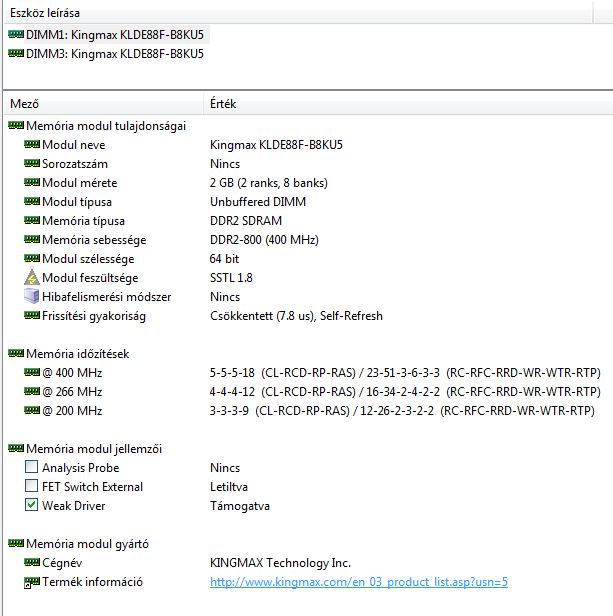Click the value KINGMAX Technology Inc.
Screen dimensions: 613x616
pos(280,563)
